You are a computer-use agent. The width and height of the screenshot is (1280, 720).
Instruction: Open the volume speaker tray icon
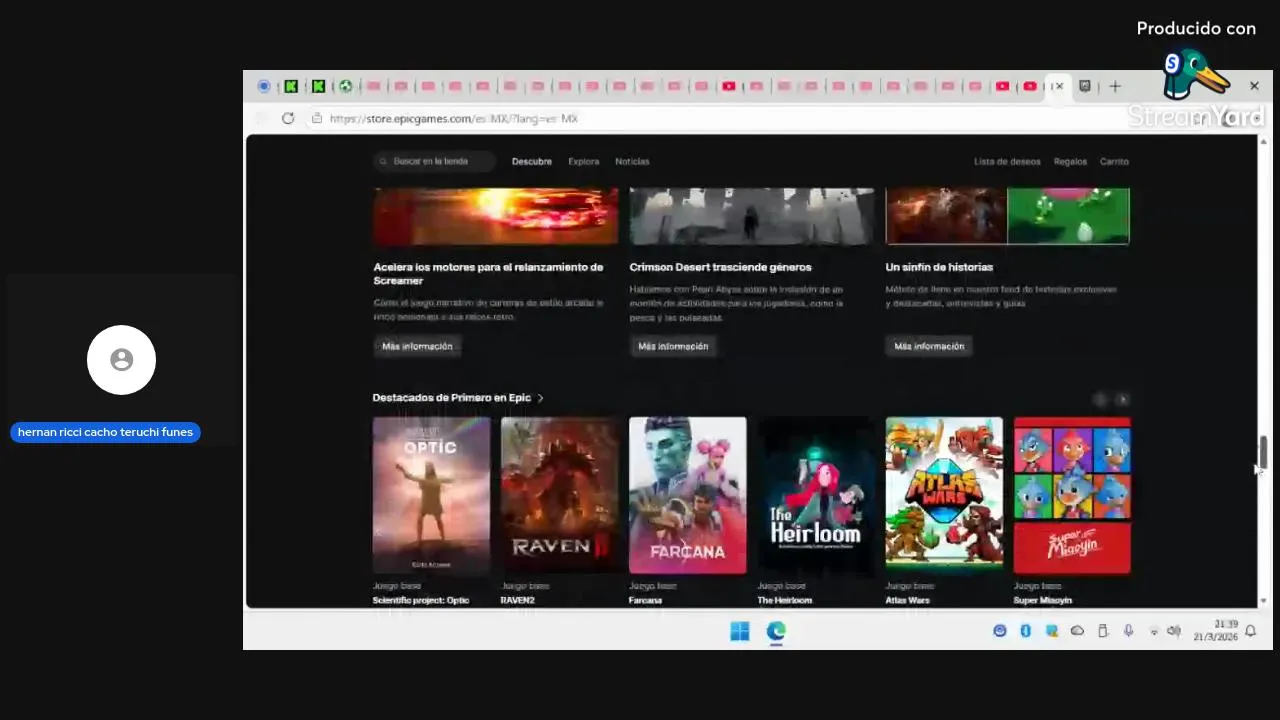pyautogui.click(x=1174, y=631)
